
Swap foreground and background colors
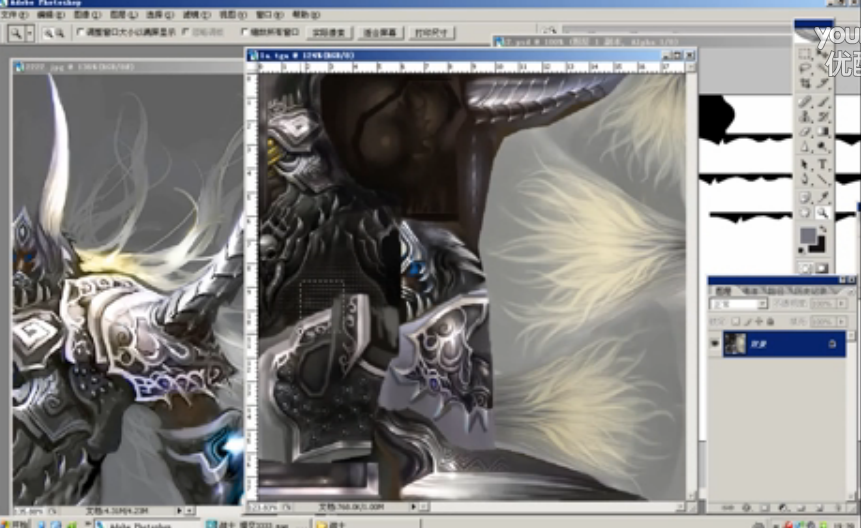(x=823, y=229)
